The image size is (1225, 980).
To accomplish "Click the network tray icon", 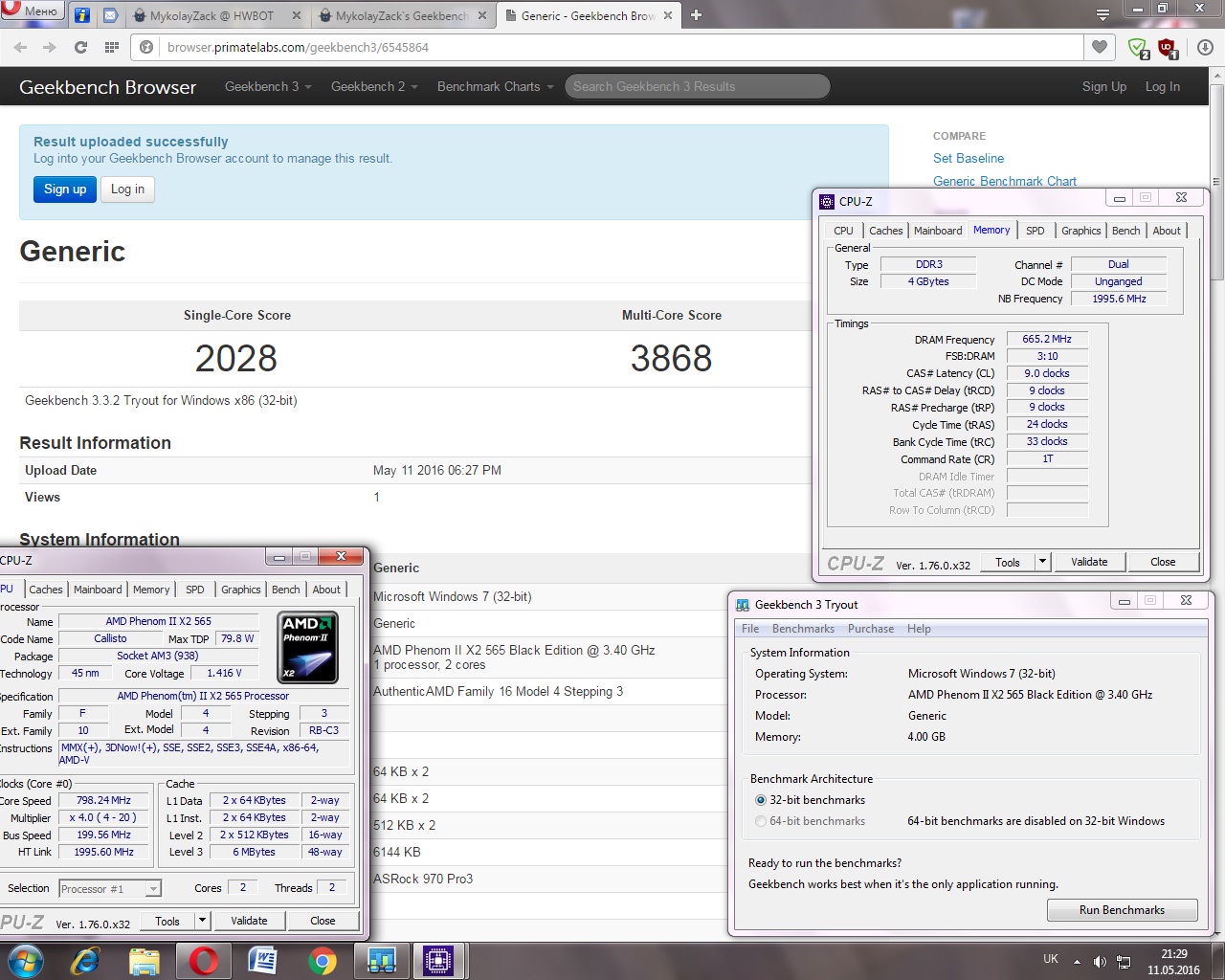I will [x=1124, y=961].
